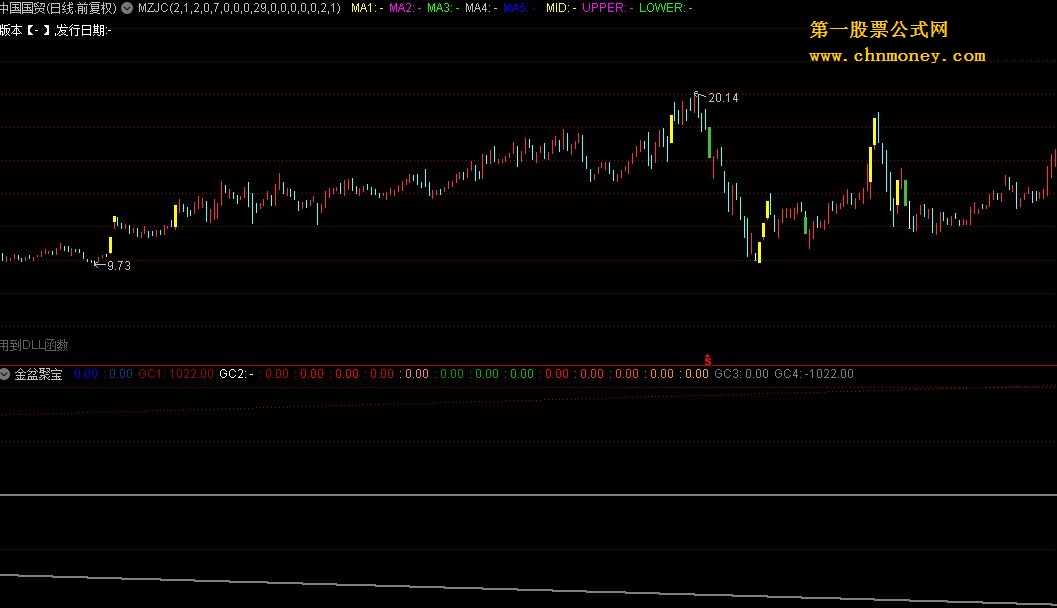Click the 版本 发行日期 info line
This screenshot has width=1057, height=608.
click(x=56, y=30)
